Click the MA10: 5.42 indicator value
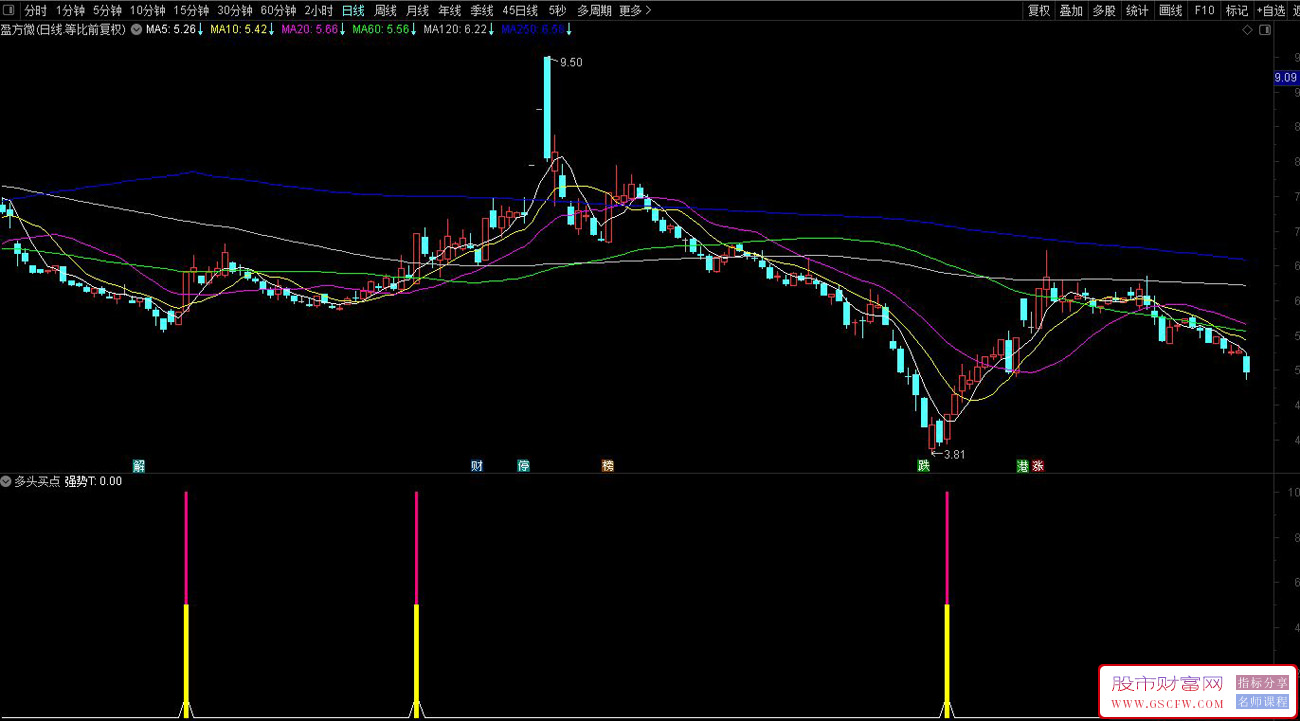This screenshot has width=1300, height=721. [x=244, y=30]
